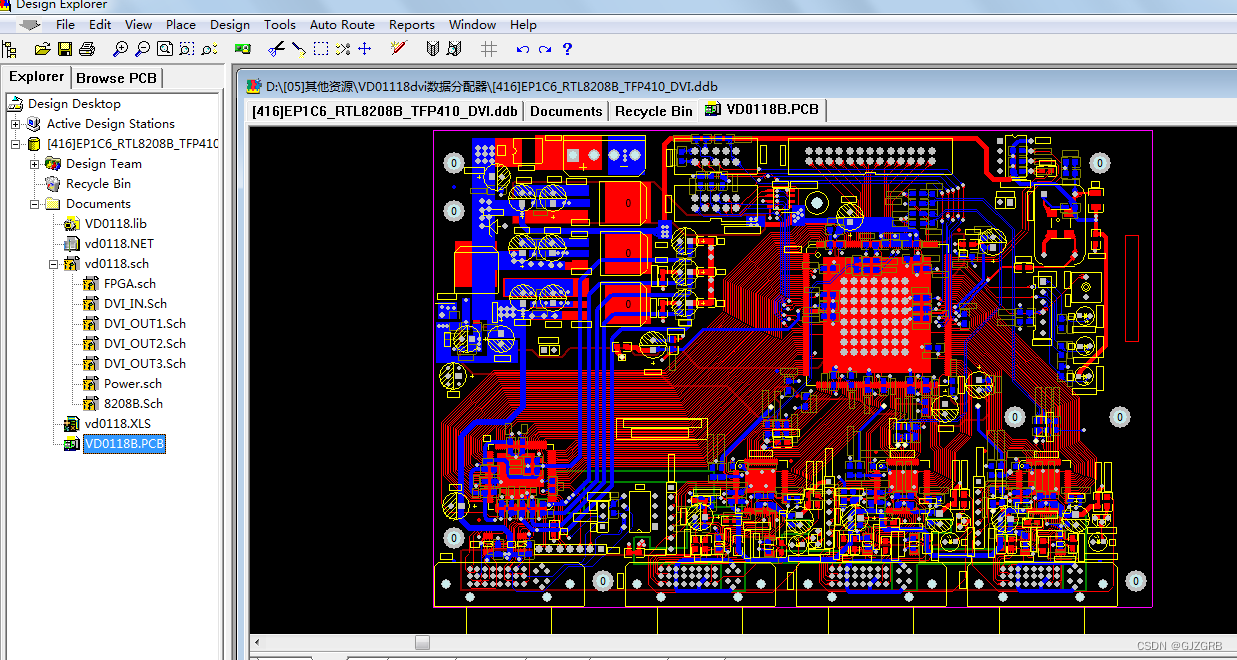Select the Move/pan crosshair tool
1237x660 pixels.
click(x=364, y=48)
